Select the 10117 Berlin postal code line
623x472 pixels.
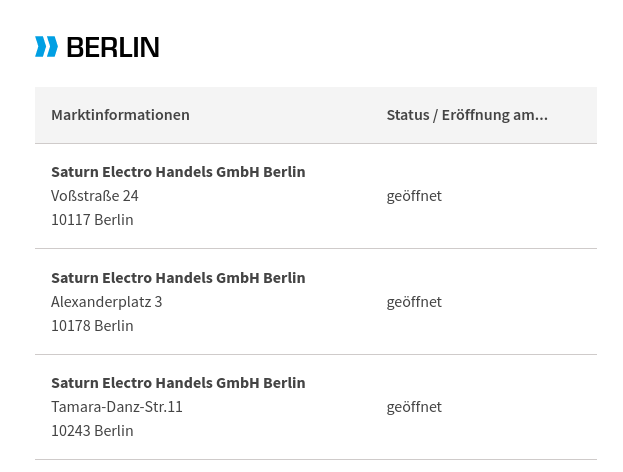[x=92, y=219]
